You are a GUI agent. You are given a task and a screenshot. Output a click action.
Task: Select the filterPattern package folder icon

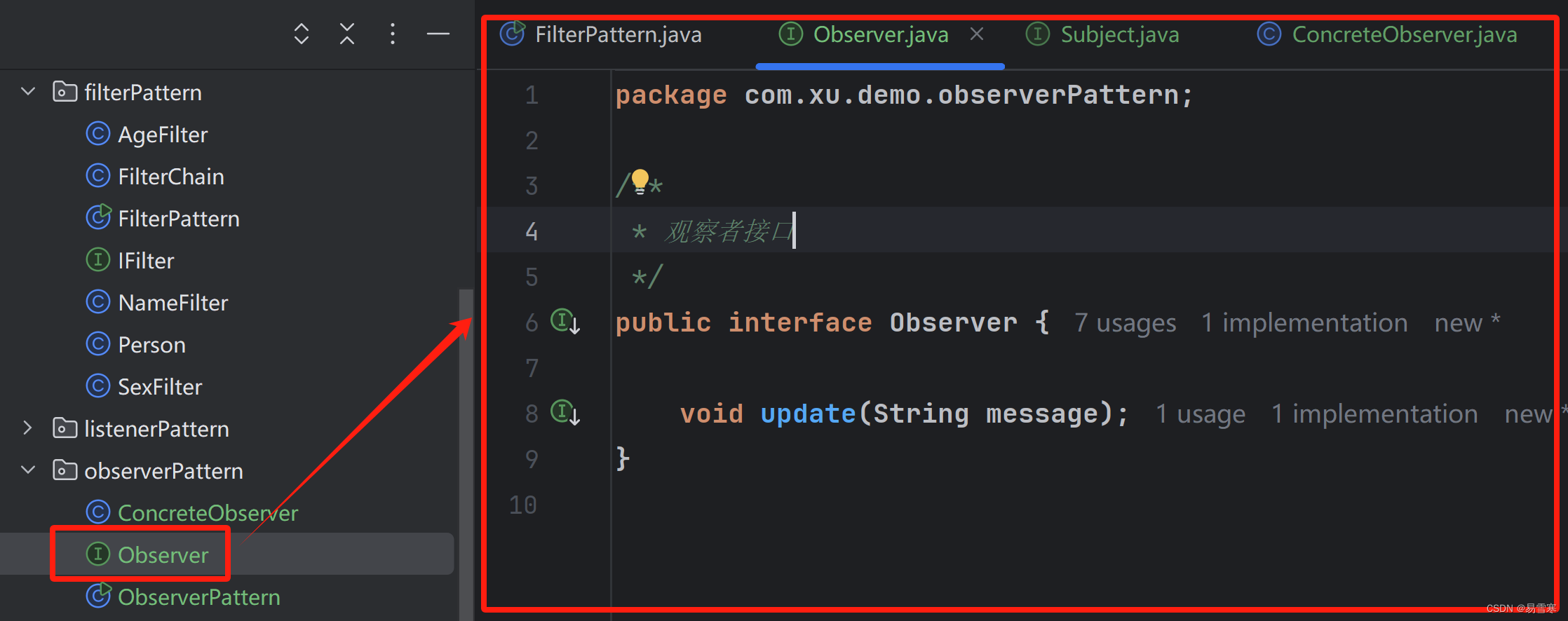coord(65,92)
